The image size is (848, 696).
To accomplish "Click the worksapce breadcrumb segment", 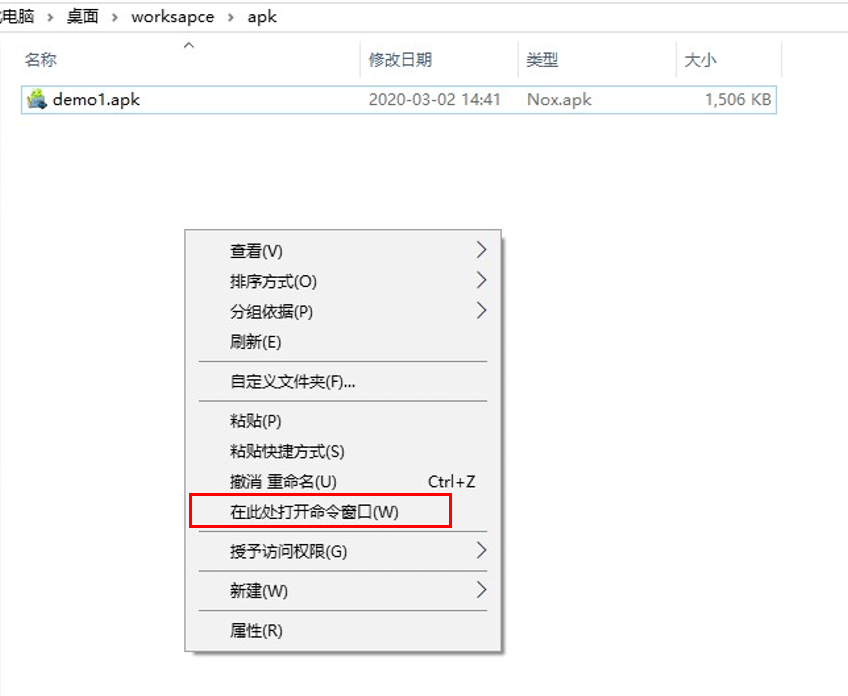I will click(173, 17).
